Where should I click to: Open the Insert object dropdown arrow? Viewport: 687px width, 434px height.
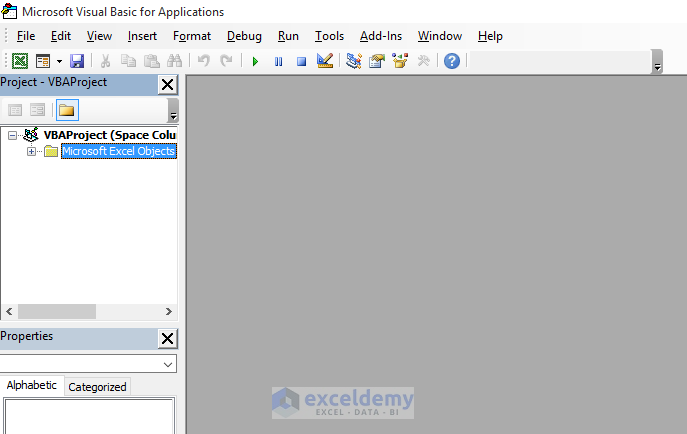(x=59, y=61)
